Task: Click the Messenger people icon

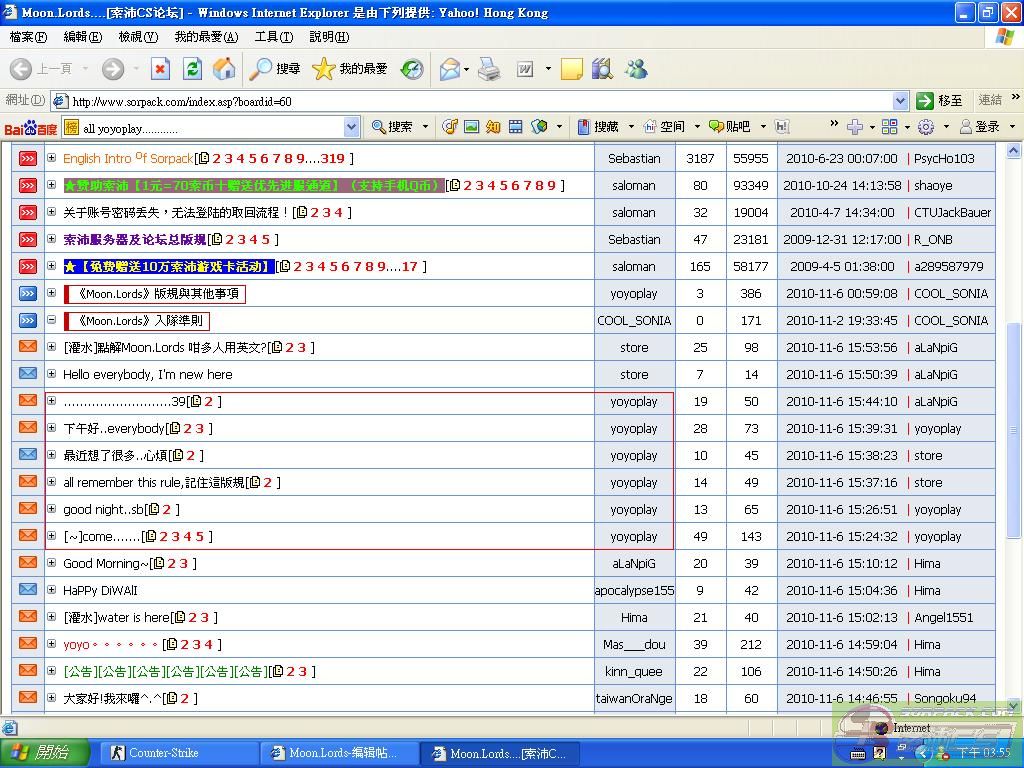Action: coord(636,69)
